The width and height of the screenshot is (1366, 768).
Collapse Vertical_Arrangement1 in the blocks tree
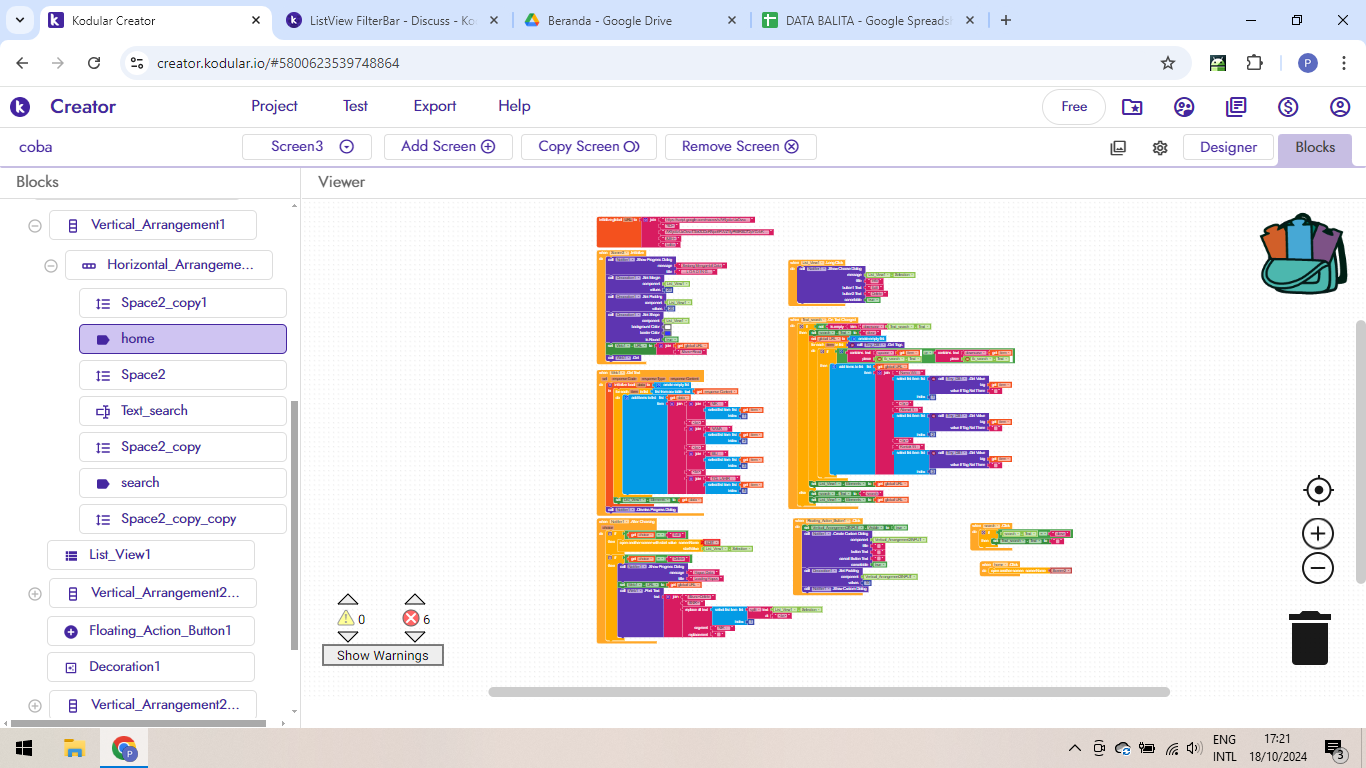click(x=35, y=225)
